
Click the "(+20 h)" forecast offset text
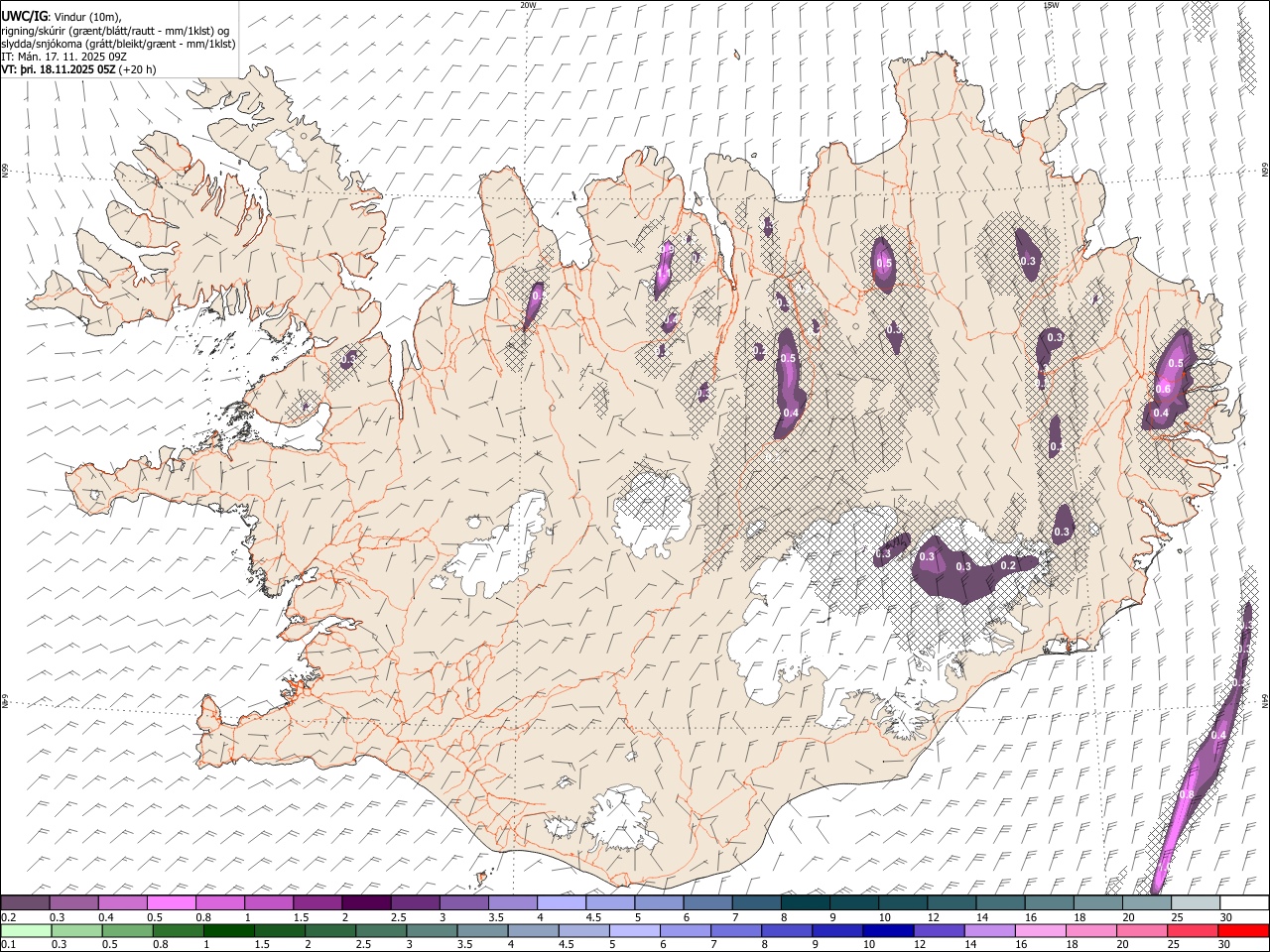137,70
